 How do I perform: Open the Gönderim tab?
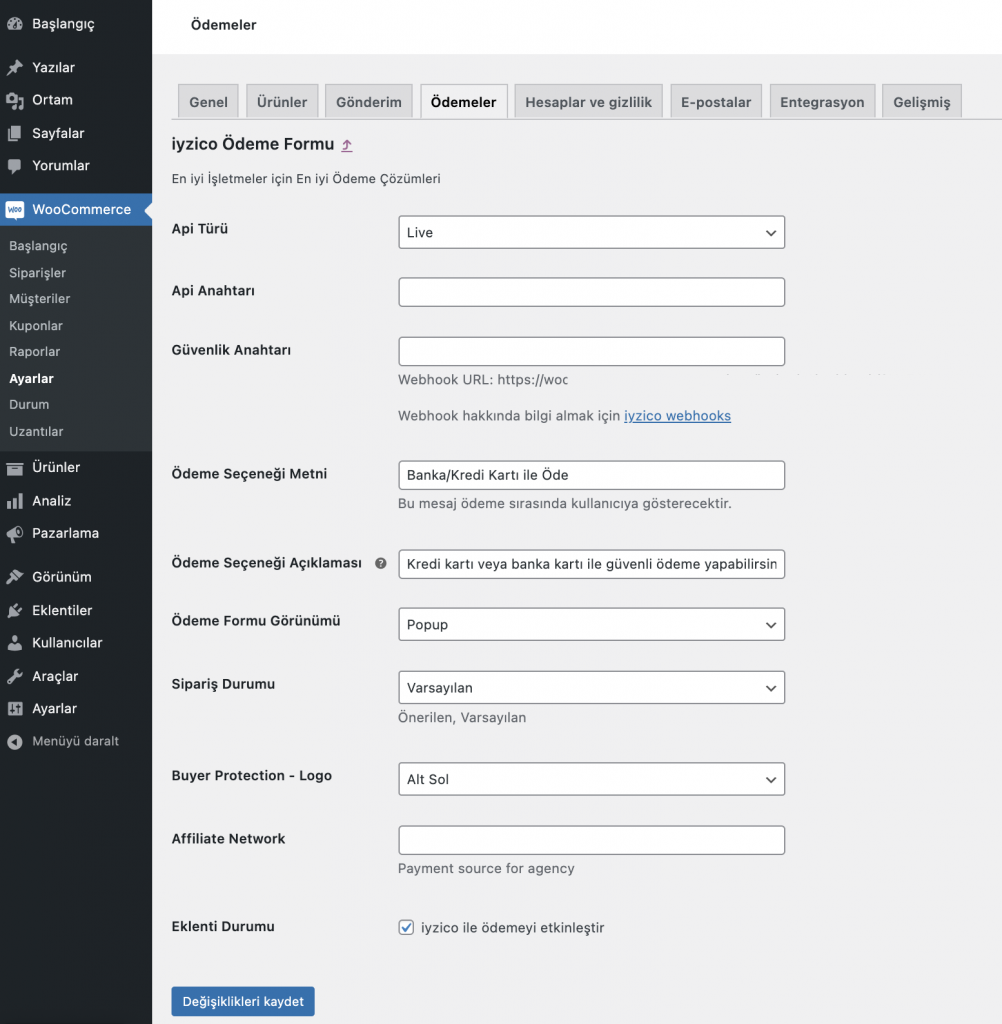pos(369,102)
